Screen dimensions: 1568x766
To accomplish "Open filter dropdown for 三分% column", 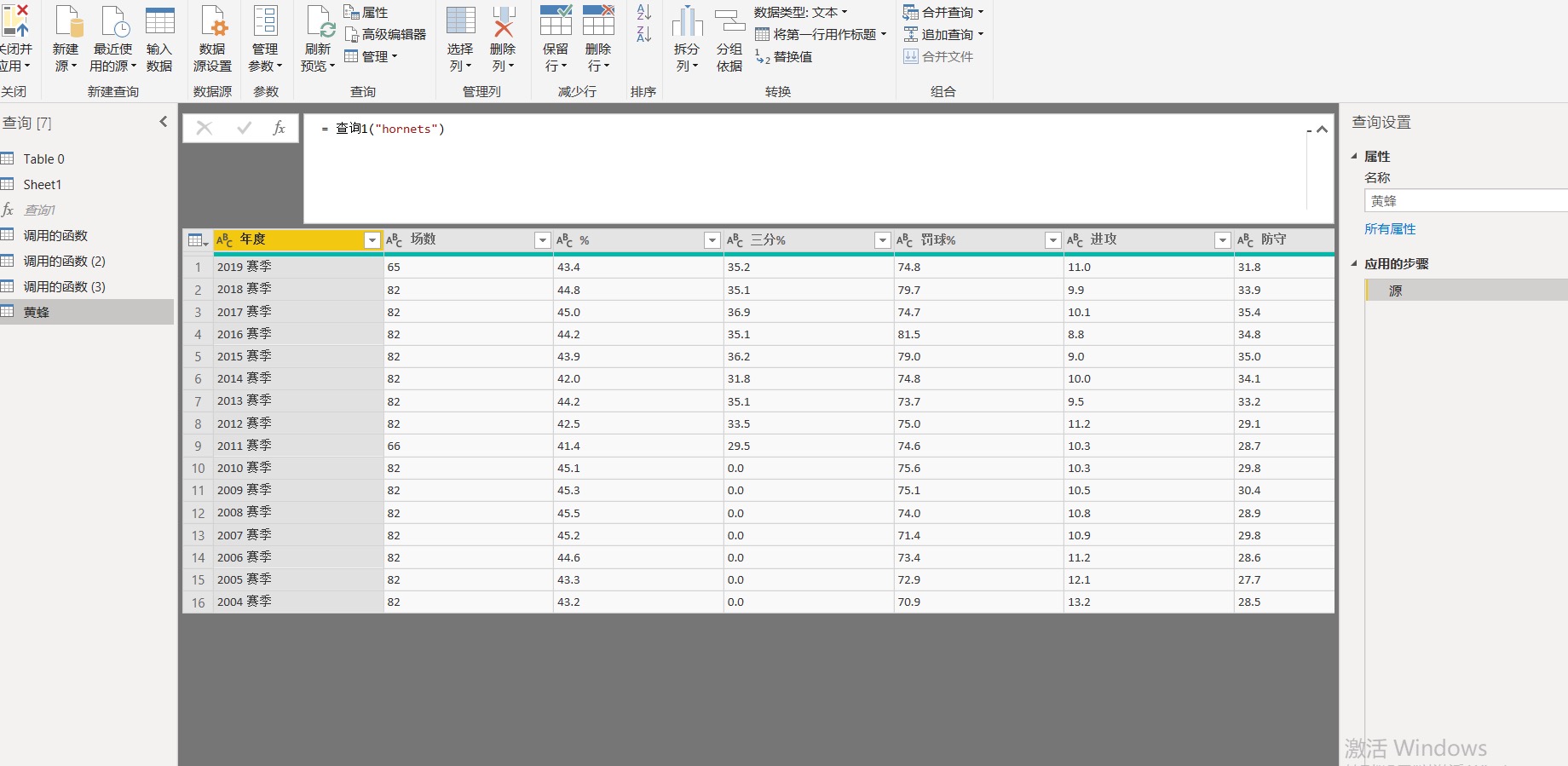I will click(x=882, y=240).
